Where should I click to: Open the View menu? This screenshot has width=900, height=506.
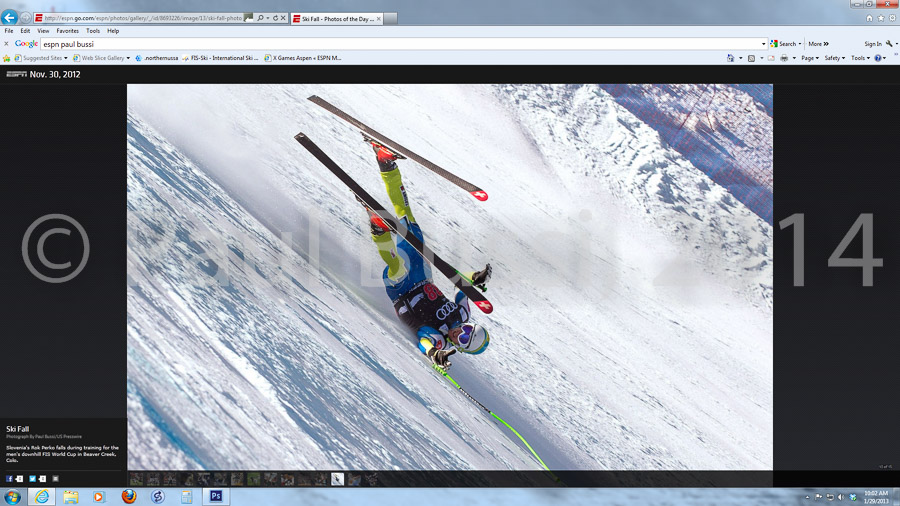pos(43,31)
